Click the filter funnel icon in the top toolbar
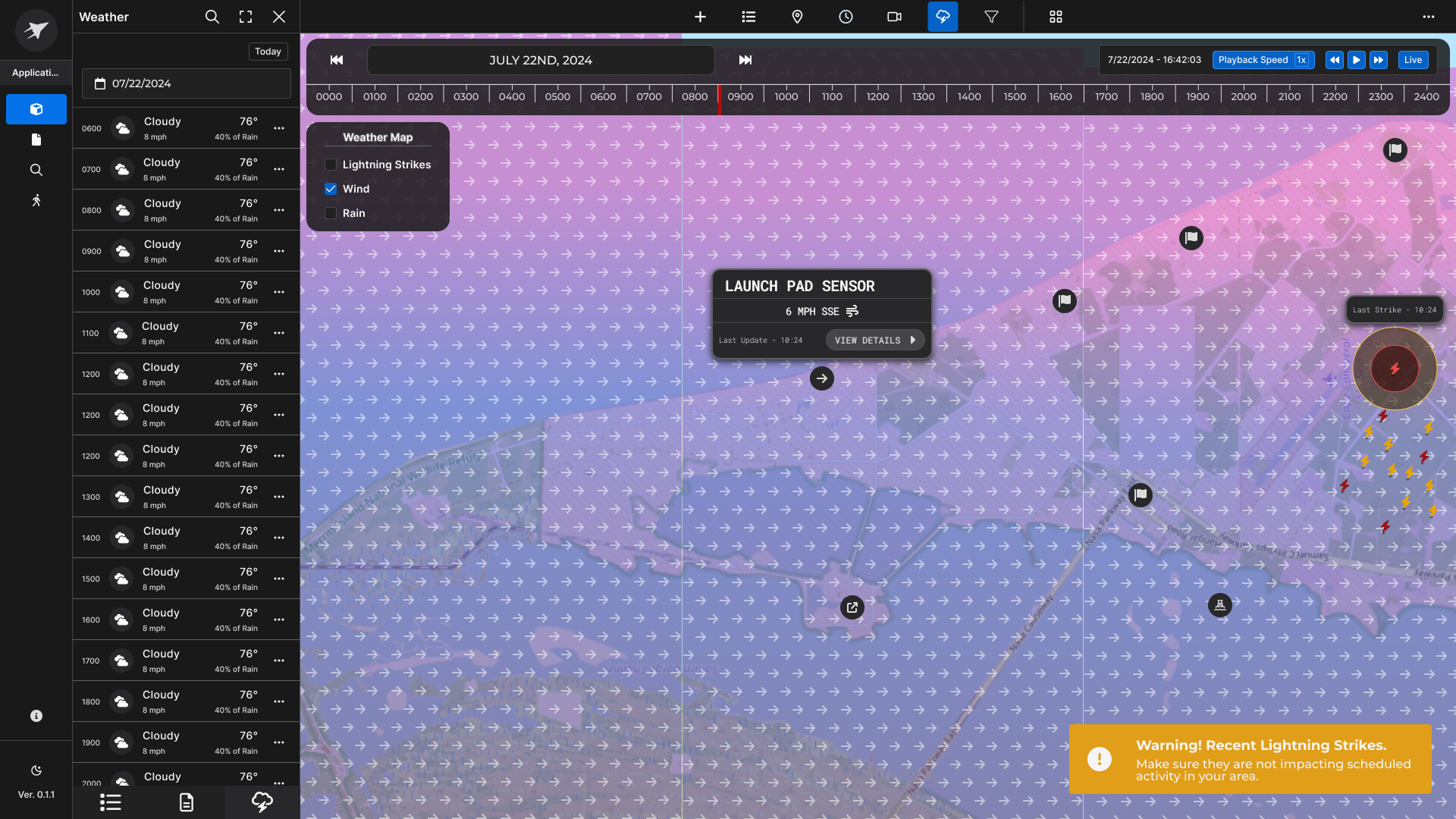1456x819 pixels. tap(990, 16)
